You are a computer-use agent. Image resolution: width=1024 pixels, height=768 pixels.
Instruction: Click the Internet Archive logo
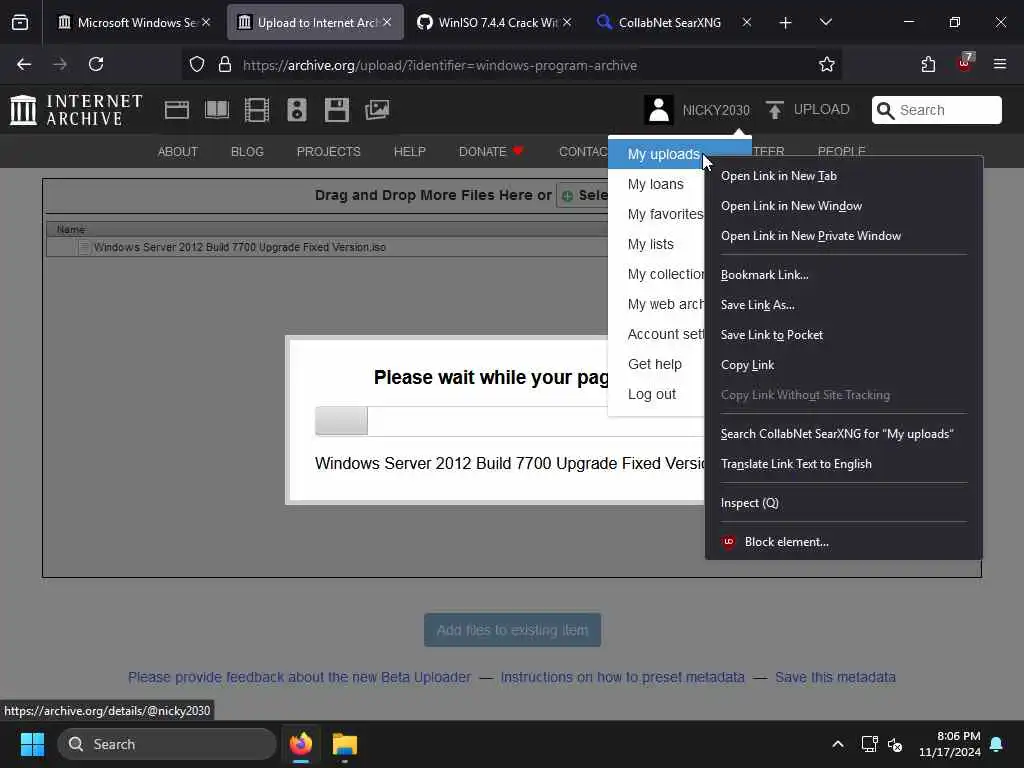click(76, 110)
